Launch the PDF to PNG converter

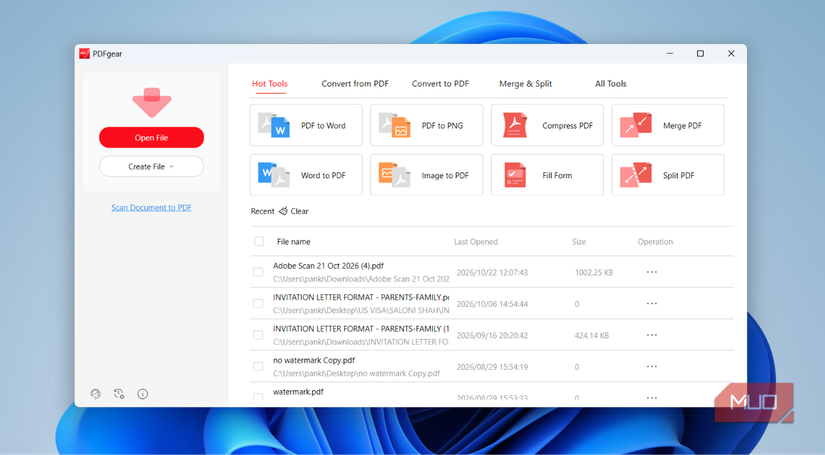426,125
